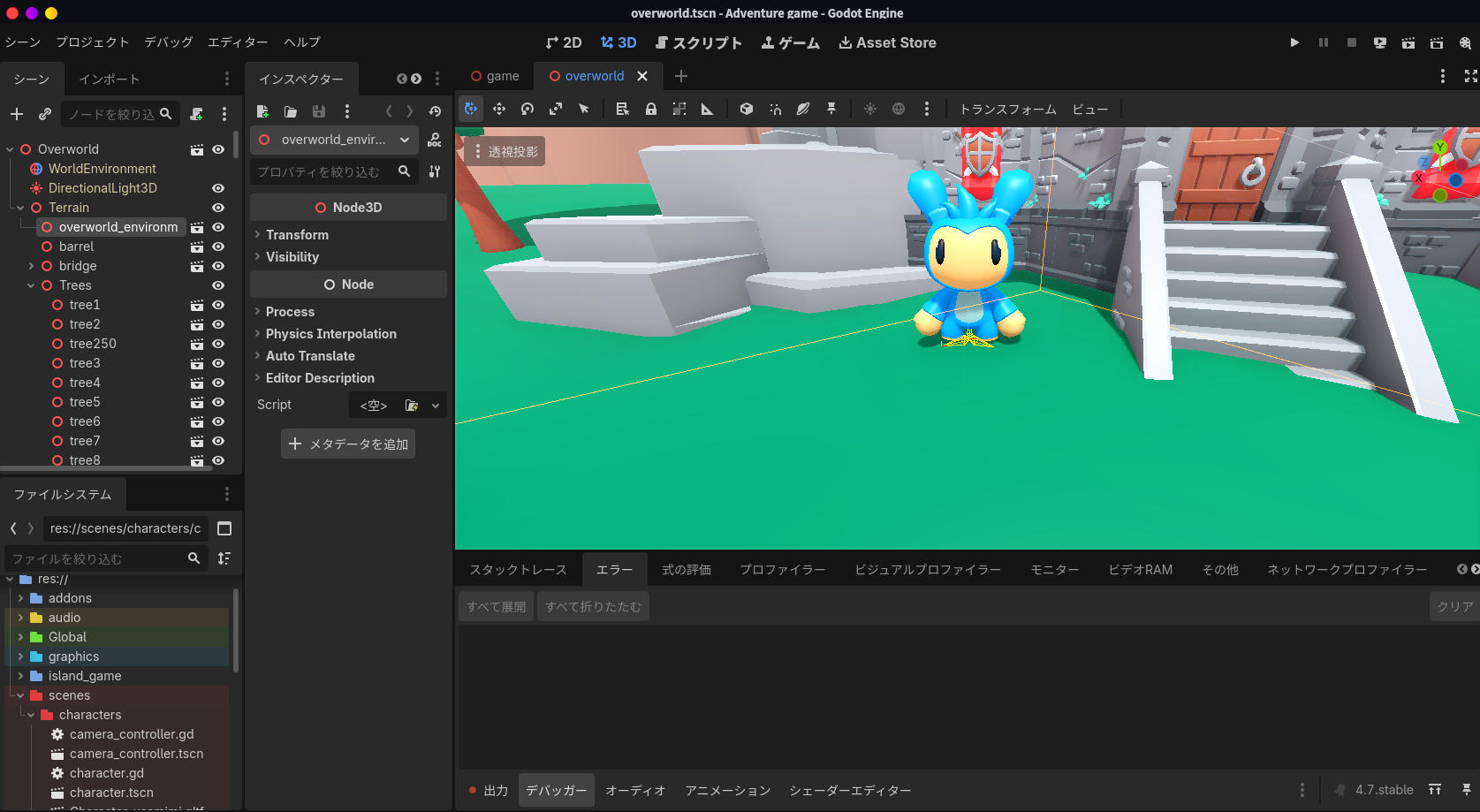The width and height of the screenshot is (1480, 812).
Task: Open the デバッグ menu
Action: [169, 42]
